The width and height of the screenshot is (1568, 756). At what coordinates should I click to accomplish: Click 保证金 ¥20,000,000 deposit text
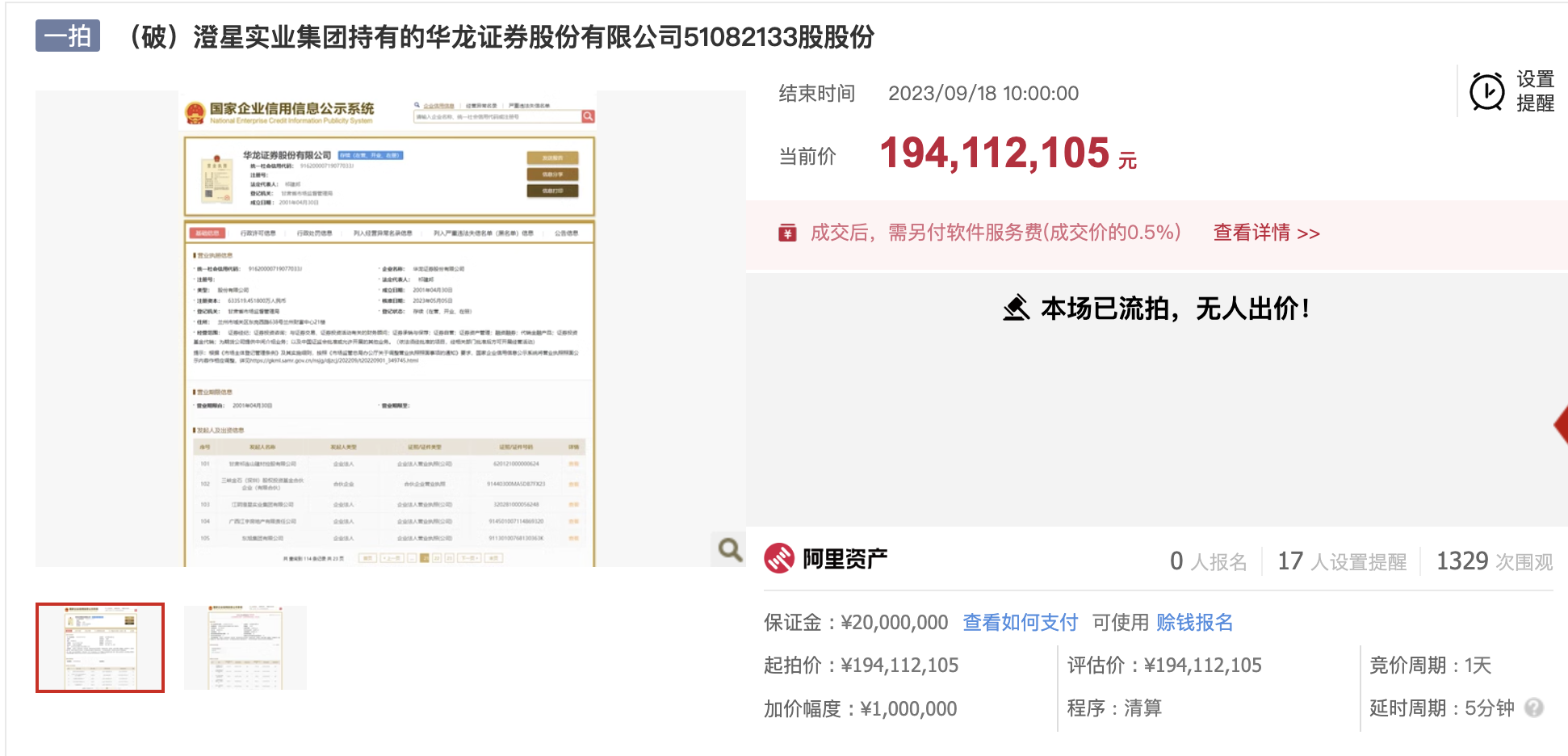tap(856, 623)
